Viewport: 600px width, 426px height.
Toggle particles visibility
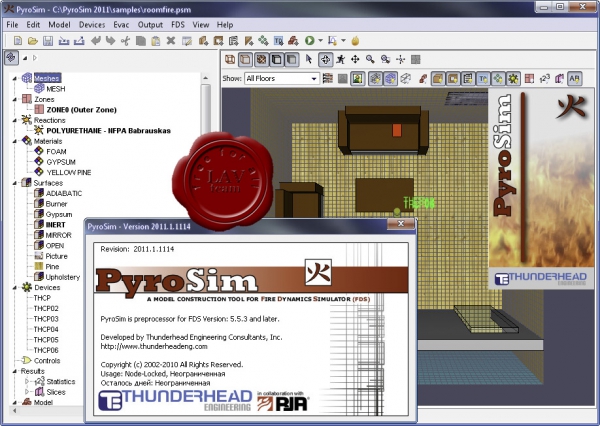point(498,78)
